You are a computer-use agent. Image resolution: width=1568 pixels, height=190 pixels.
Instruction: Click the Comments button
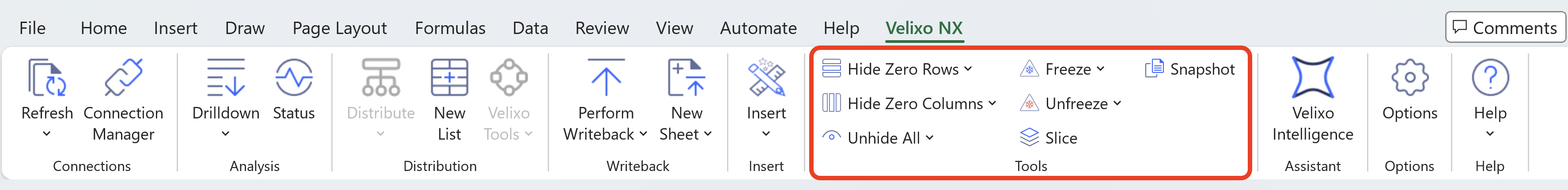coord(1504,27)
